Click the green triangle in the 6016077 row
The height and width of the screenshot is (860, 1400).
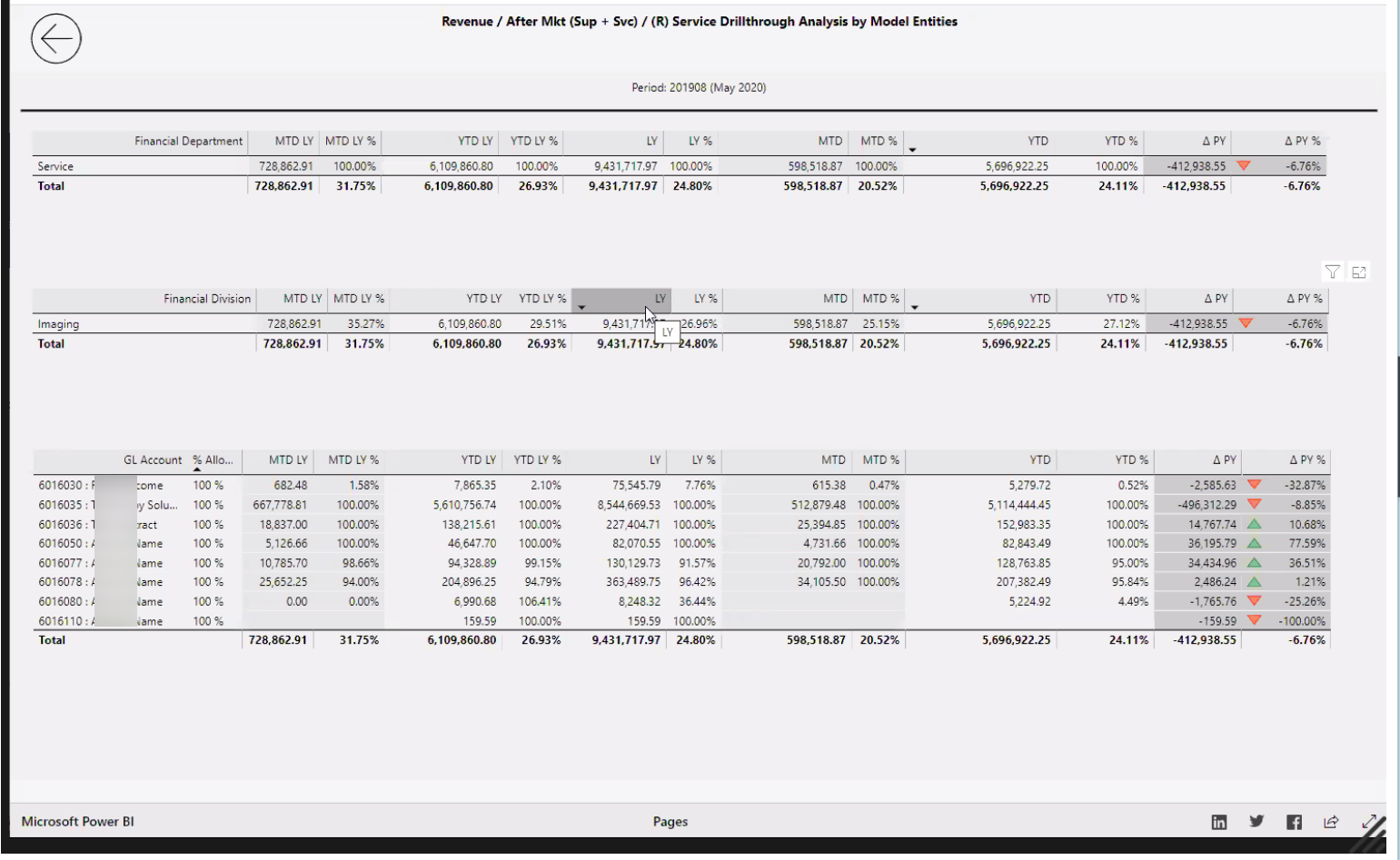click(x=1254, y=563)
